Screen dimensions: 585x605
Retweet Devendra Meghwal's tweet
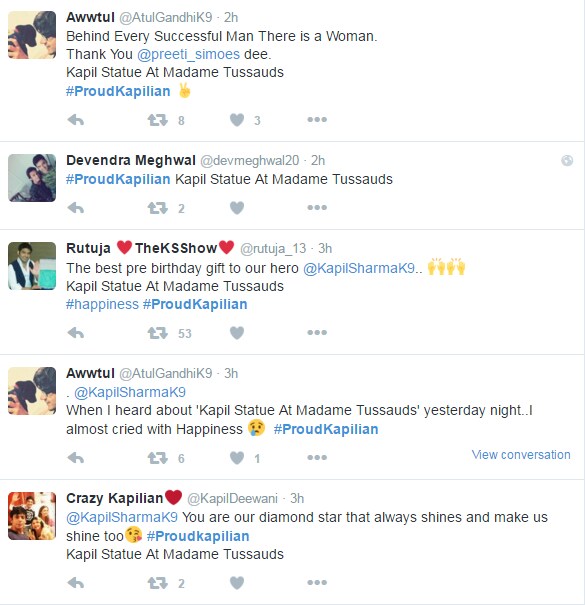(x=157, y=208)
